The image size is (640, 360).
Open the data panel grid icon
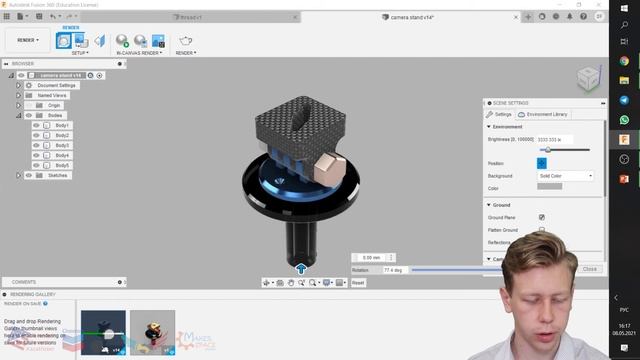click(7, 16)
